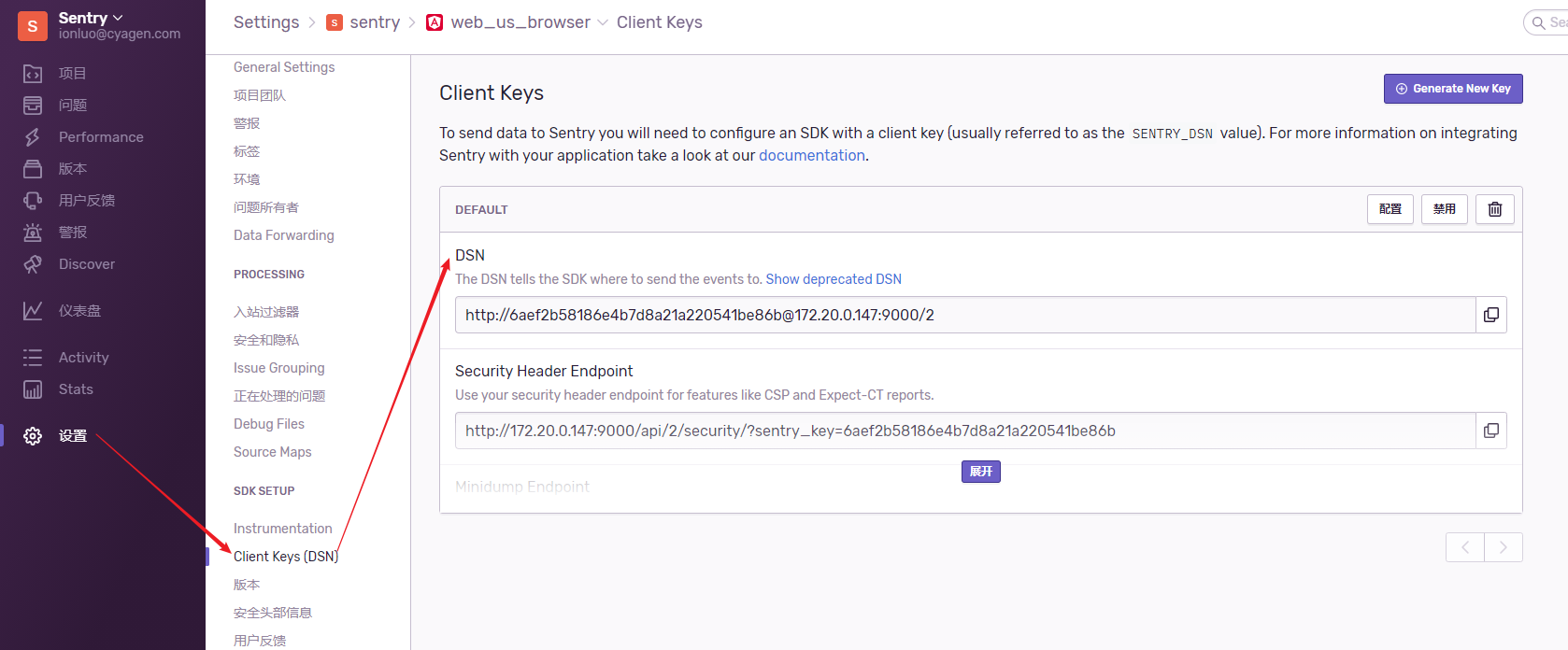Open the Stats chart icon
This screenshot has width=1568, height=650.
click(33, 389)
